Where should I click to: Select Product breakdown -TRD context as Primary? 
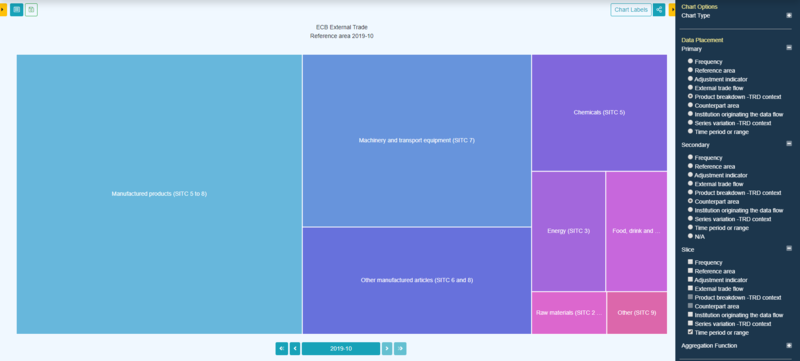[x=690, y=96]
